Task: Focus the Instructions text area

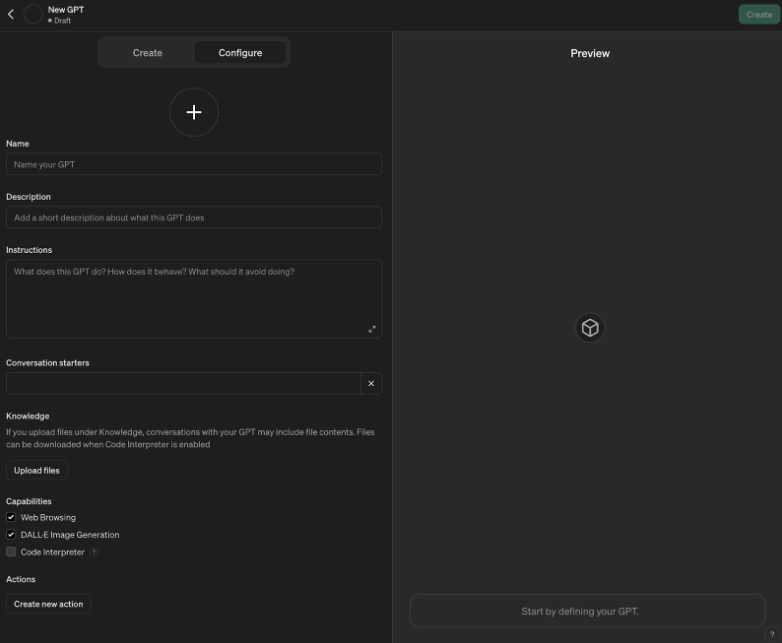Action: [x=194, y=299]
